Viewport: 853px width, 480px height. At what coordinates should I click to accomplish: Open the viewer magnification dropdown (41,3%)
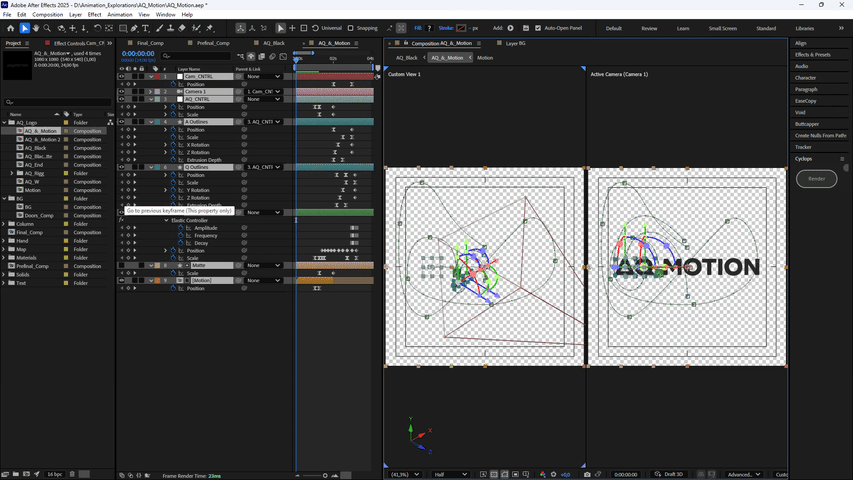(x=405, y=475)
